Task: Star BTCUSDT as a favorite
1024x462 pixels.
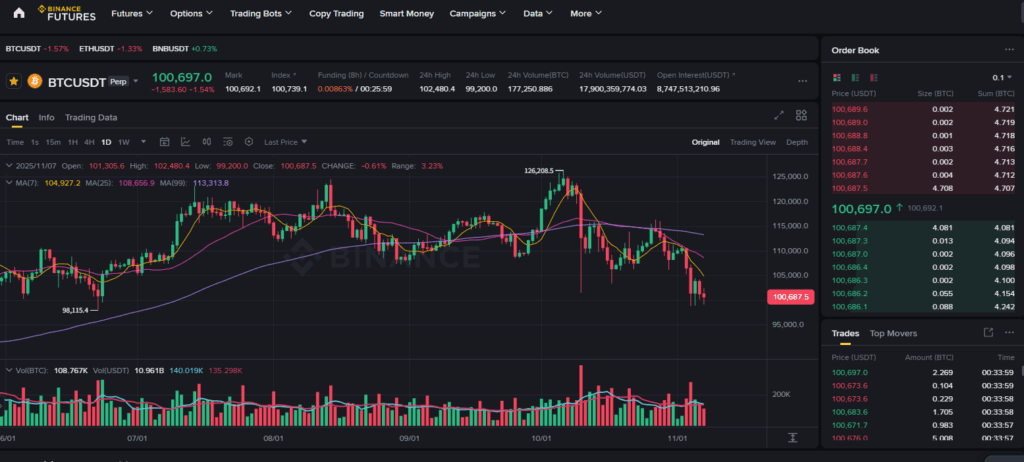Action: (x=14, y=81)
